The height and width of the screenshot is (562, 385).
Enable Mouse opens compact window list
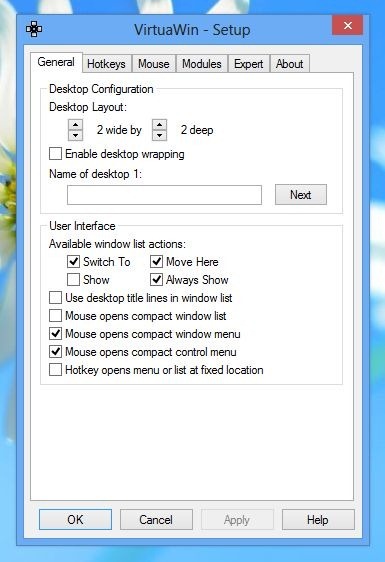(56, 316)
